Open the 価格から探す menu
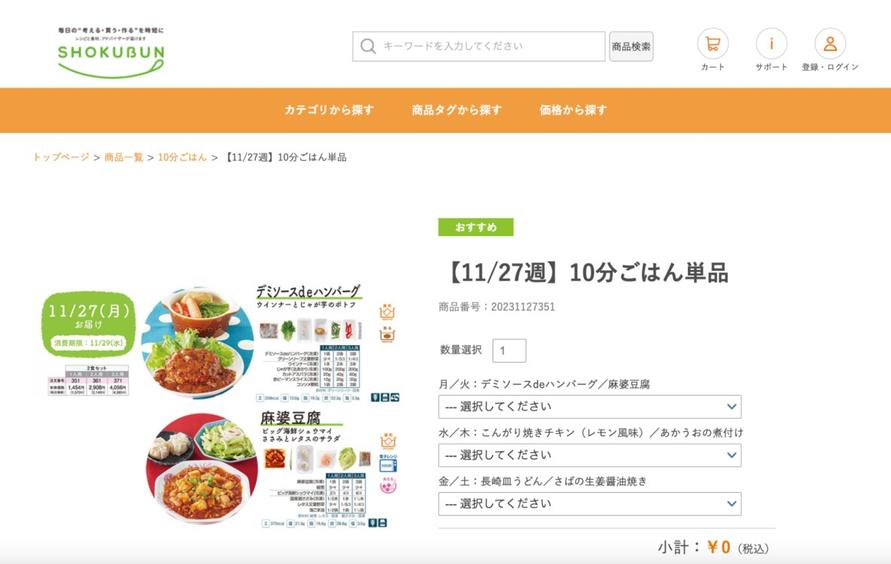The width and height of the screenshot is (891, 564). [x=573, y=110]
